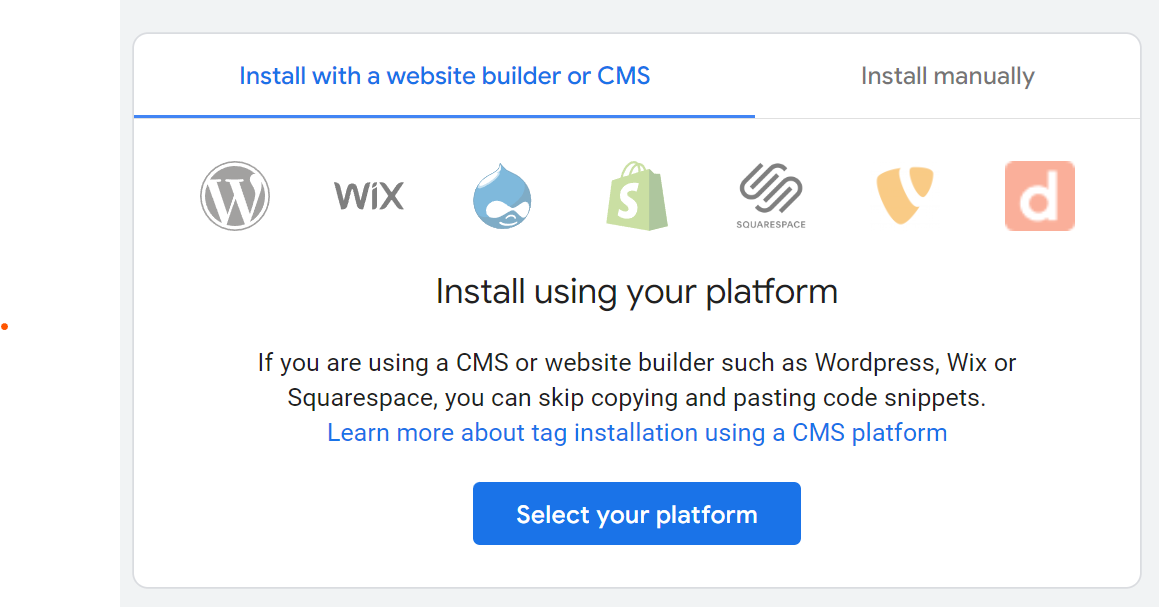Click the gray area below the card
This screenshot has height=607, width=1159.
click(637, 598)
